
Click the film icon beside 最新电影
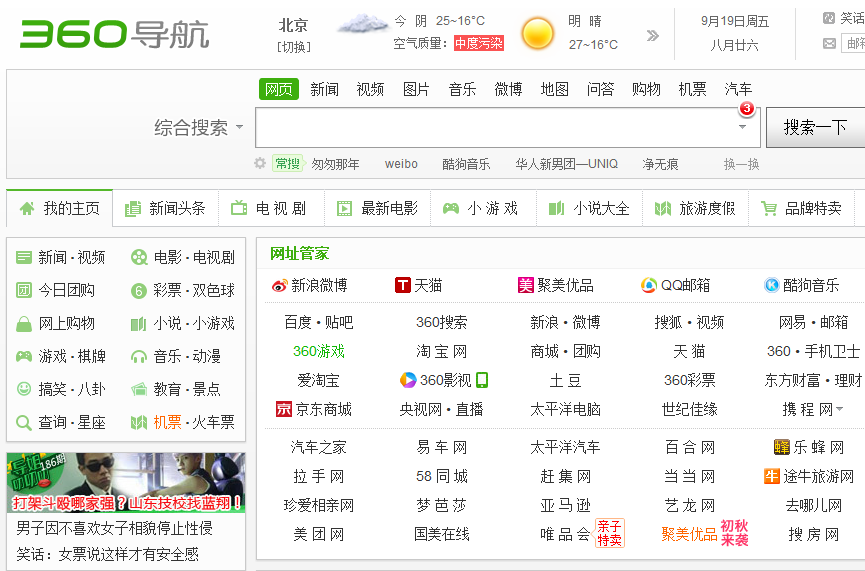tap(344, 209)
